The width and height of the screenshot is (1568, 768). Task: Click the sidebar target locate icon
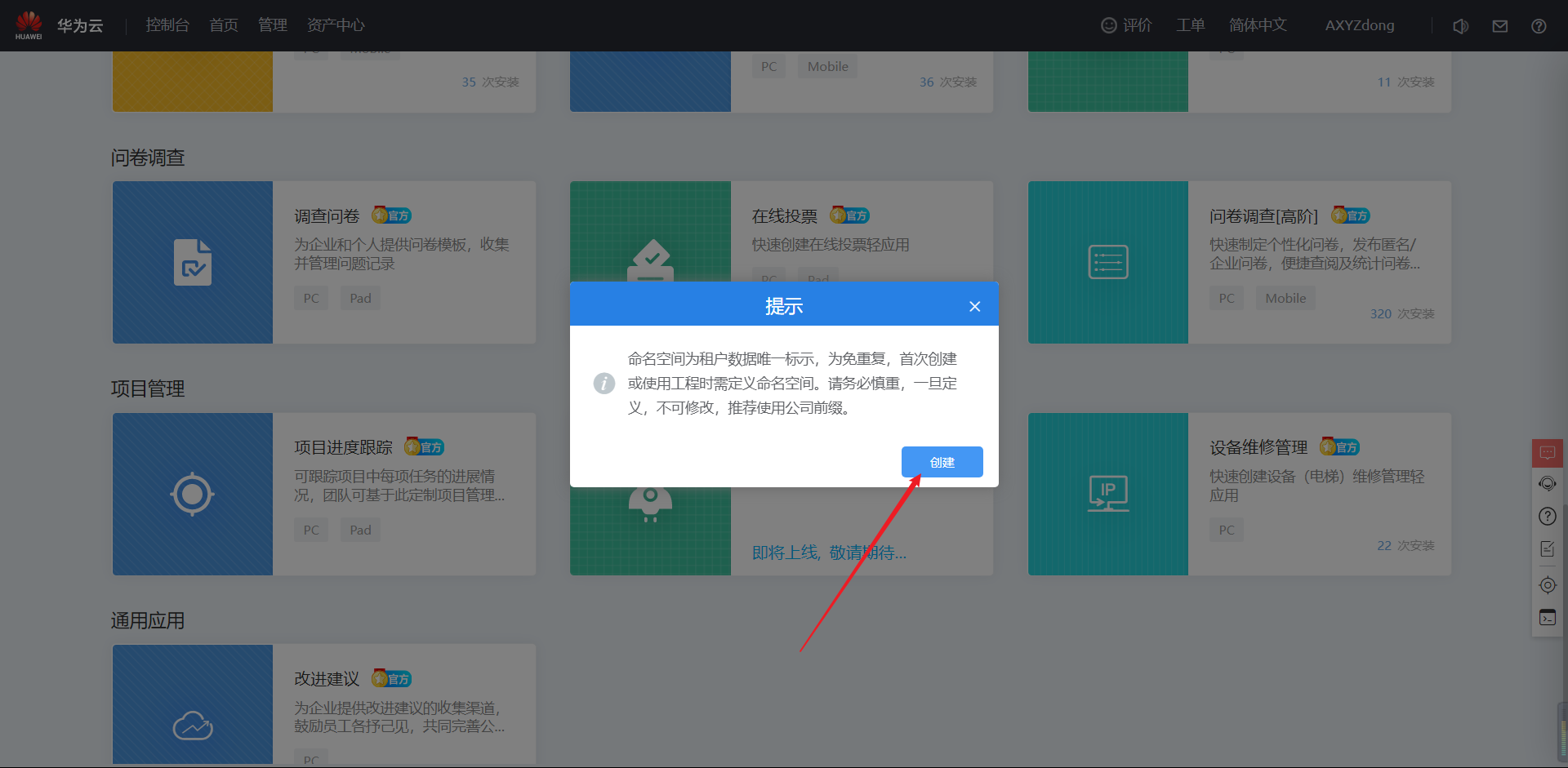[1548, 585]
